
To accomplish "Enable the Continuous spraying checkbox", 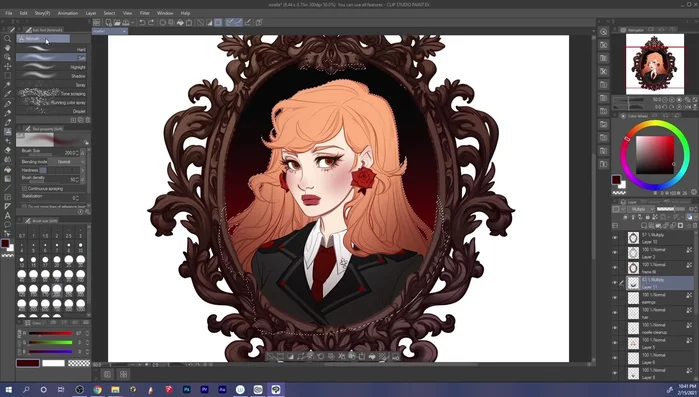I will point(24,188).
